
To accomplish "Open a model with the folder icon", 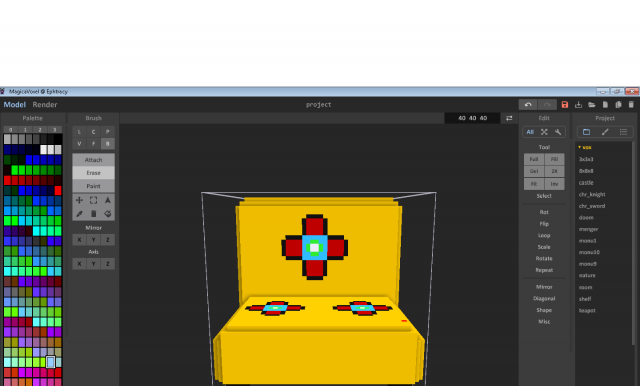I will point(592,105).
